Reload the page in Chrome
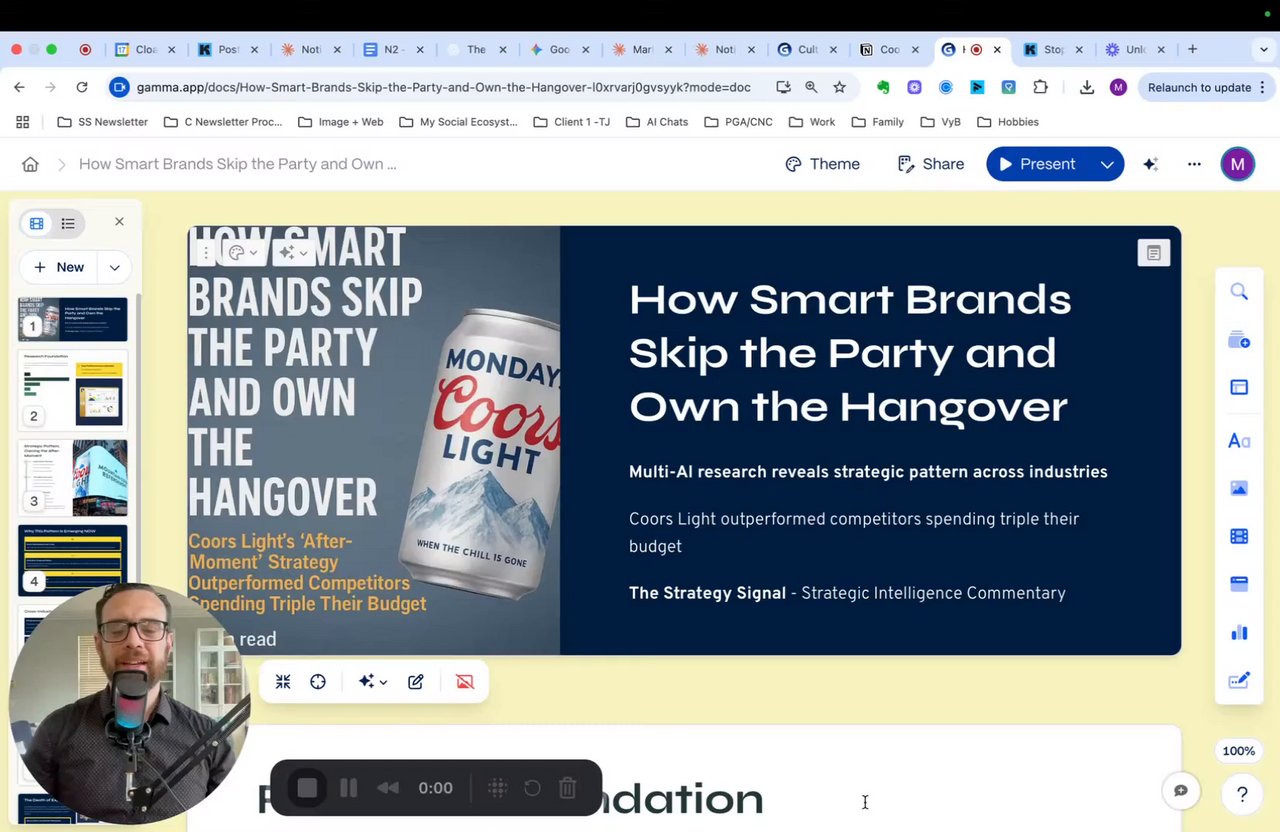The image size is (1280, 832). [x=82, y=87]
